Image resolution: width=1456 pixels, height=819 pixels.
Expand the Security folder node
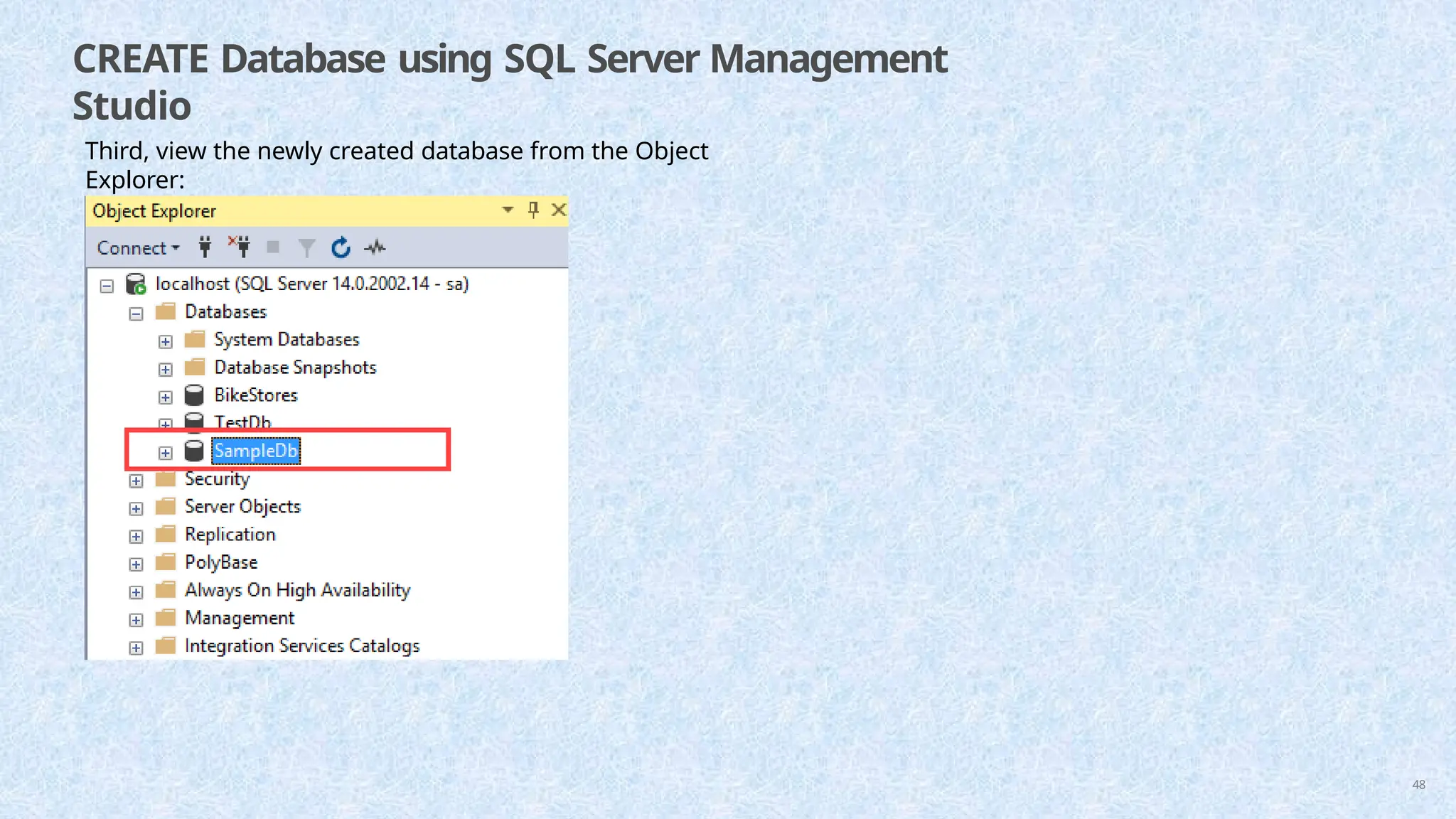(136, 481)
